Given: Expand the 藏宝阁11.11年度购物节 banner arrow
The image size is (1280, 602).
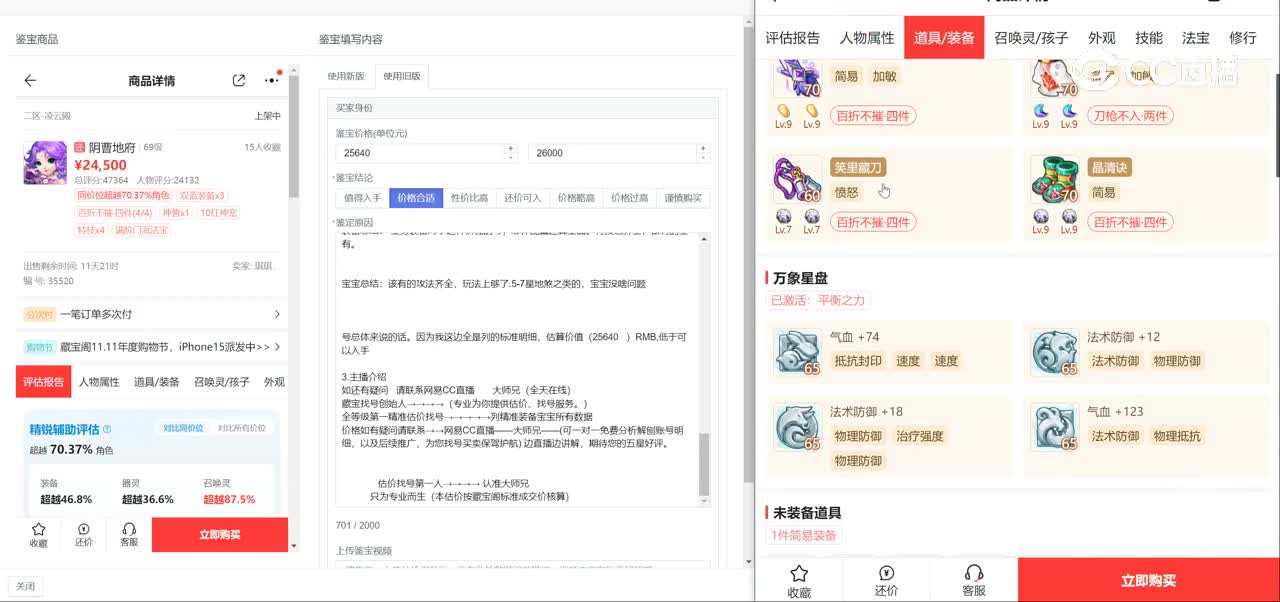Looking at the screenshot, I should coord(277,347).
